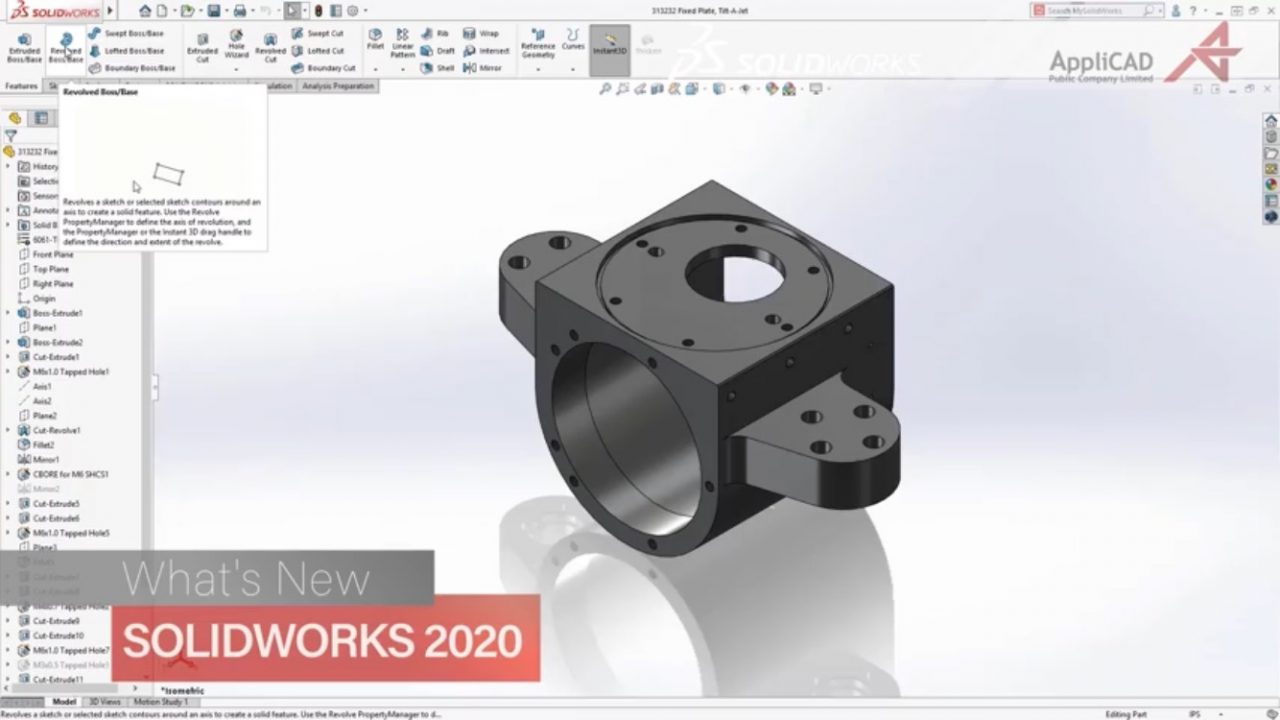Open the Fillet dropdown arrow
The image size is (1280, 720).
tap(375, 70)
